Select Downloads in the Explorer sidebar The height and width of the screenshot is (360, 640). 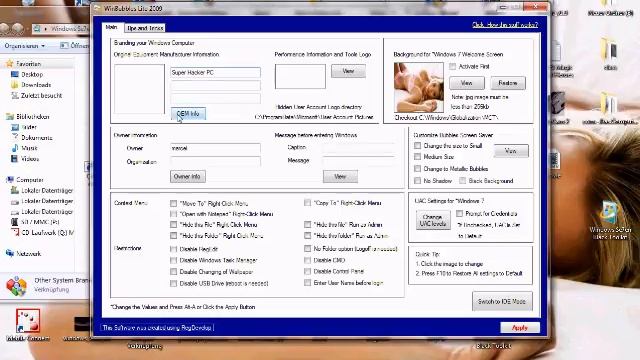coord(36,85)
